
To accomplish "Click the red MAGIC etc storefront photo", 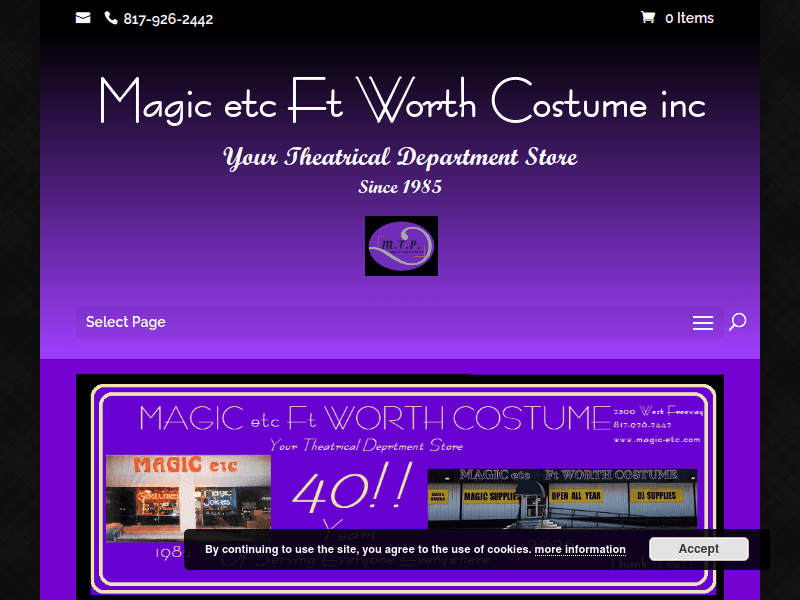I will click(188, 497).
